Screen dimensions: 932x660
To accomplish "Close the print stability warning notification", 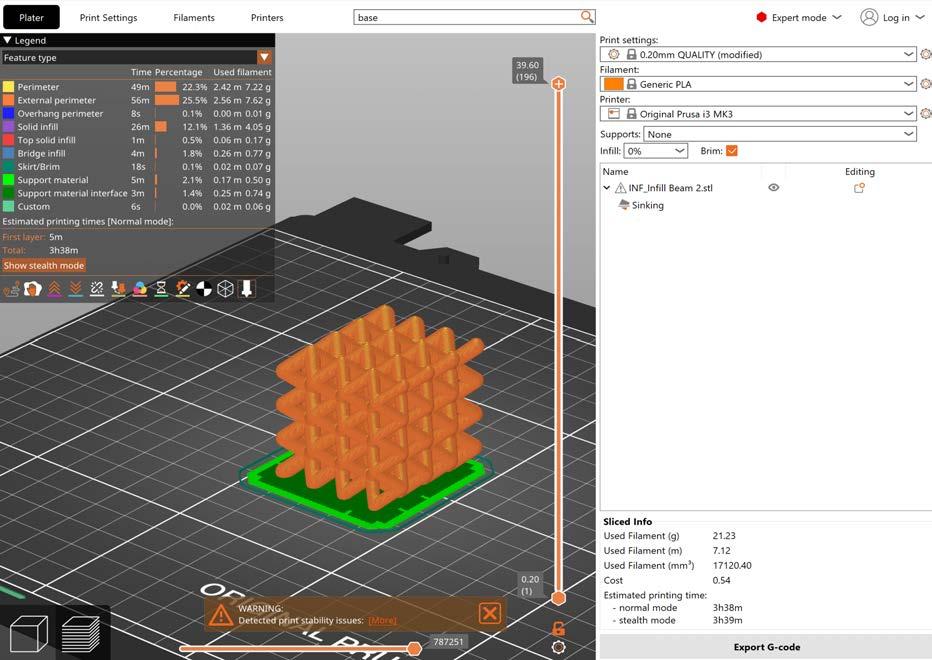I will (x=490, y=613).
